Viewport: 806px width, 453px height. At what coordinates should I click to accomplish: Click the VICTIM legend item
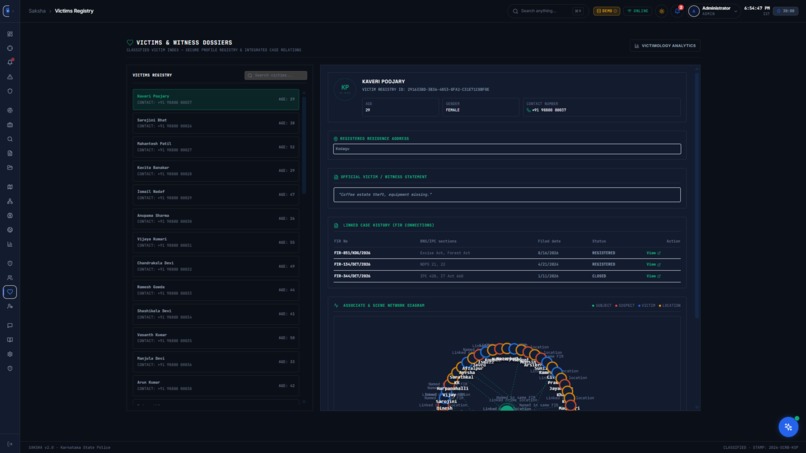click(x=647, y=305)
